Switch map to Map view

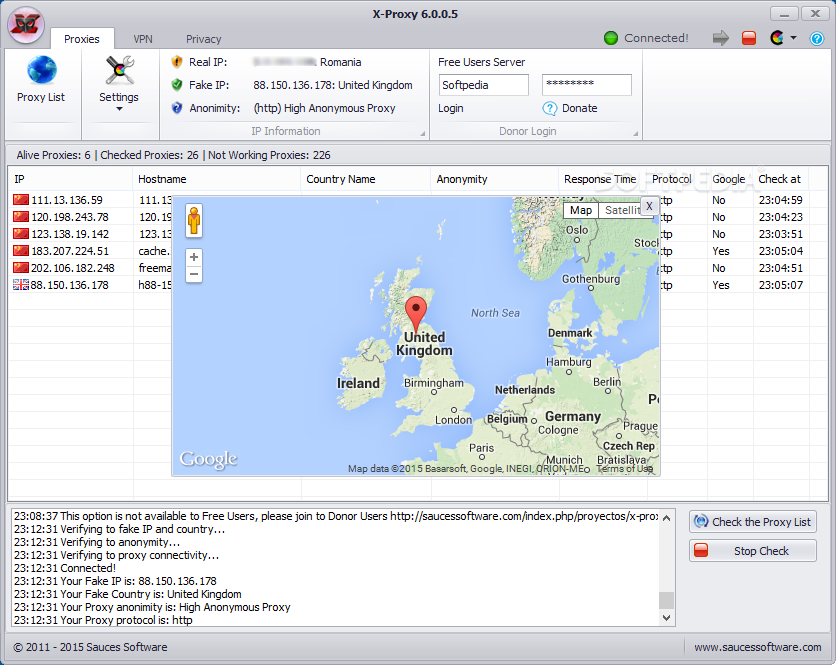pos(581,210)
